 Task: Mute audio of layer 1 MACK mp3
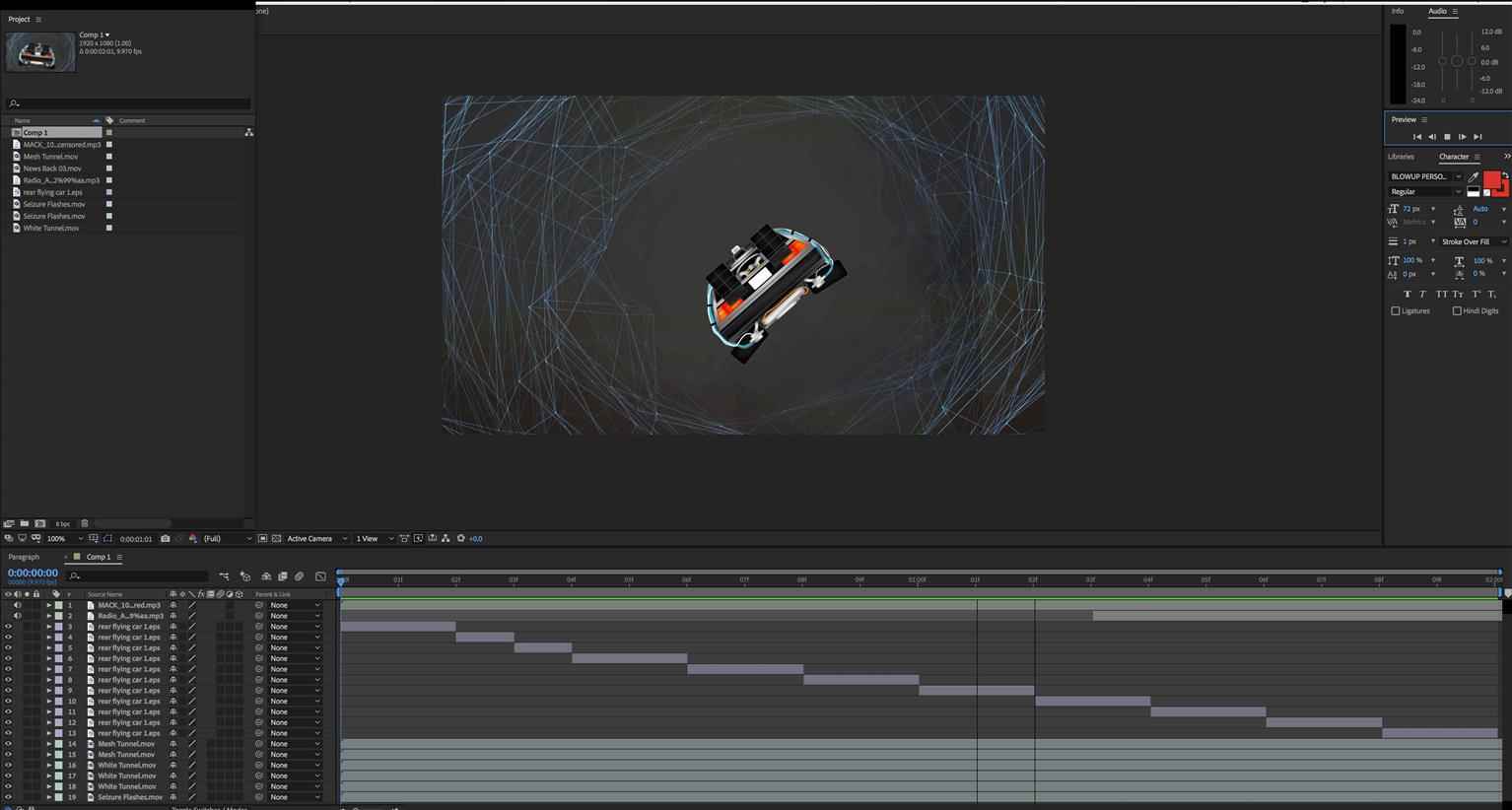(x=17, y=605)
